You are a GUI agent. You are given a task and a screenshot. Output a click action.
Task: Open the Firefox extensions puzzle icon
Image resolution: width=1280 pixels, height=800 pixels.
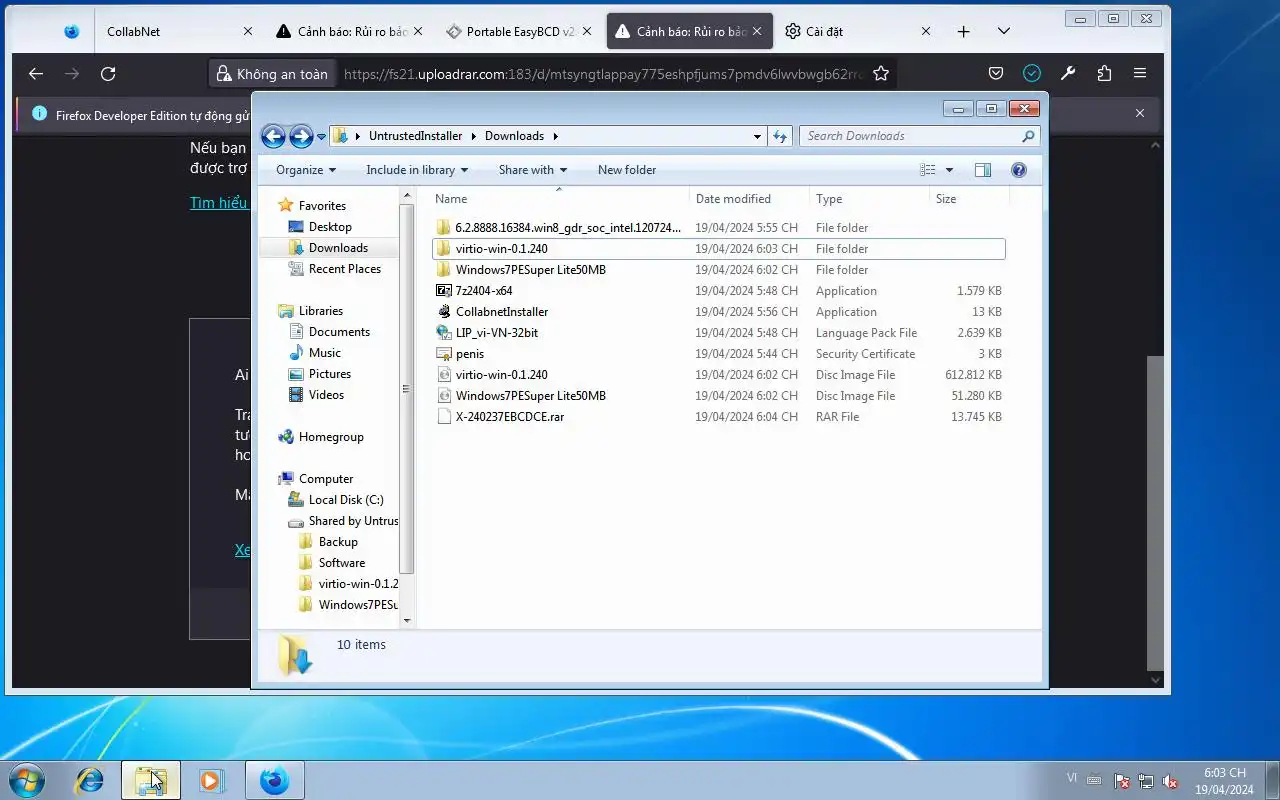1104,73
